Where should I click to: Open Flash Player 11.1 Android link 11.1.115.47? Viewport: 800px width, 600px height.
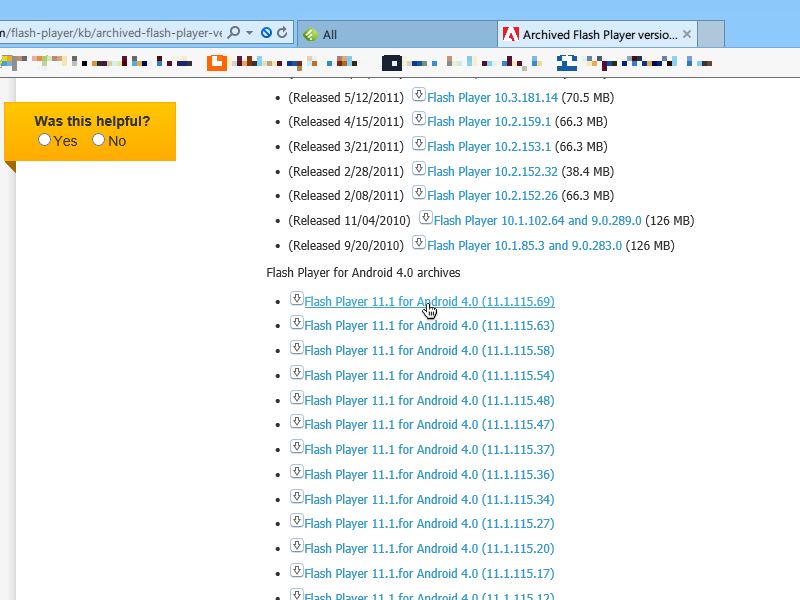coord(429,425)
